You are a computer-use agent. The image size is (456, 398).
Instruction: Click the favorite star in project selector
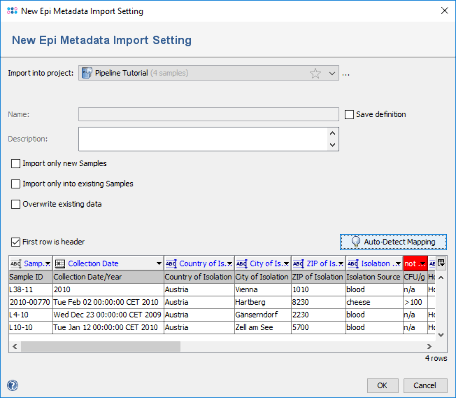pos(315,73)
